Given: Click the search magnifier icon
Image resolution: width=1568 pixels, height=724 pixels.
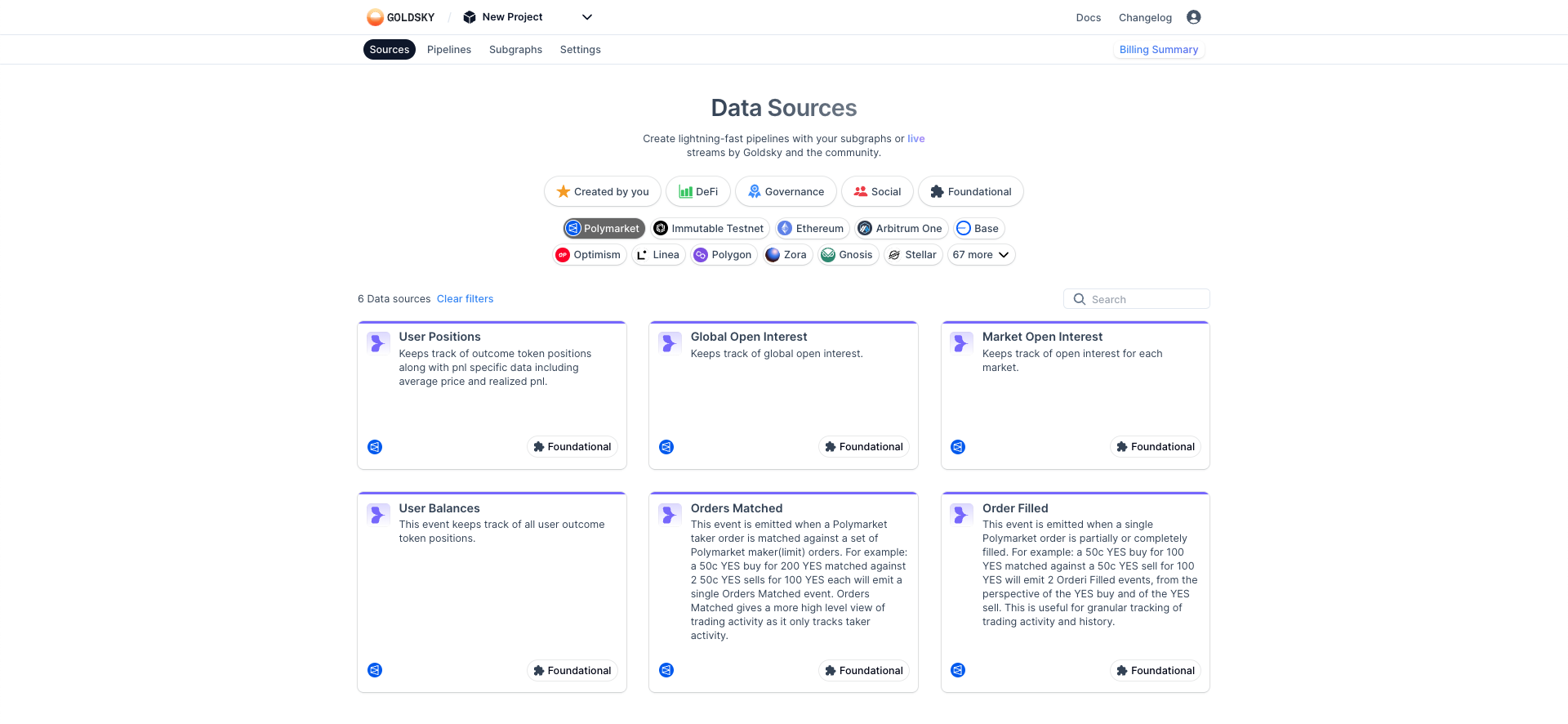Looking at the screenshot, I should 1080,299.
